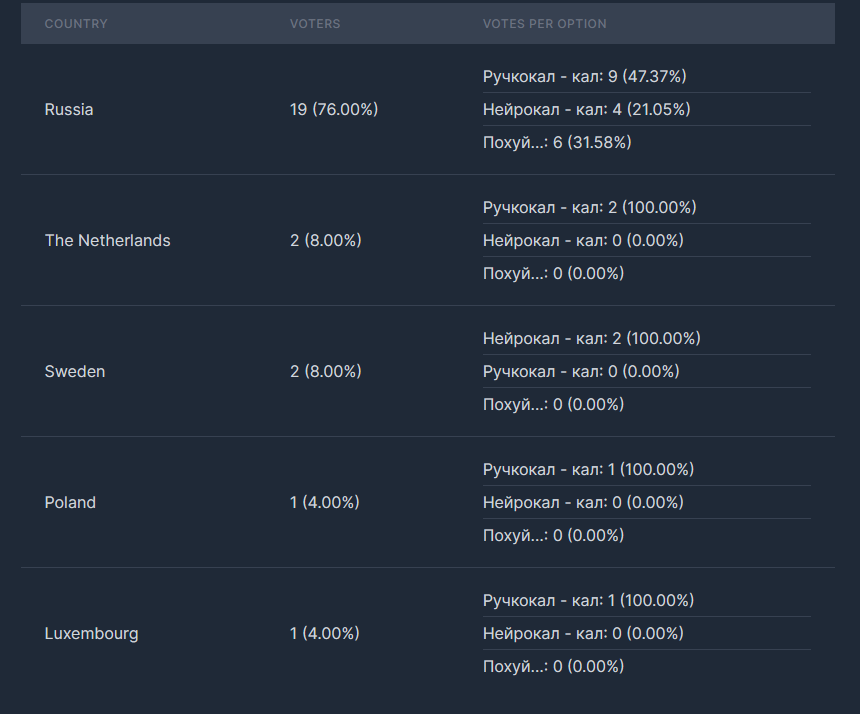Click Russia's 4 (21.05%) vote option line
This screenshot has width=860, height=714.
[587, 110]
